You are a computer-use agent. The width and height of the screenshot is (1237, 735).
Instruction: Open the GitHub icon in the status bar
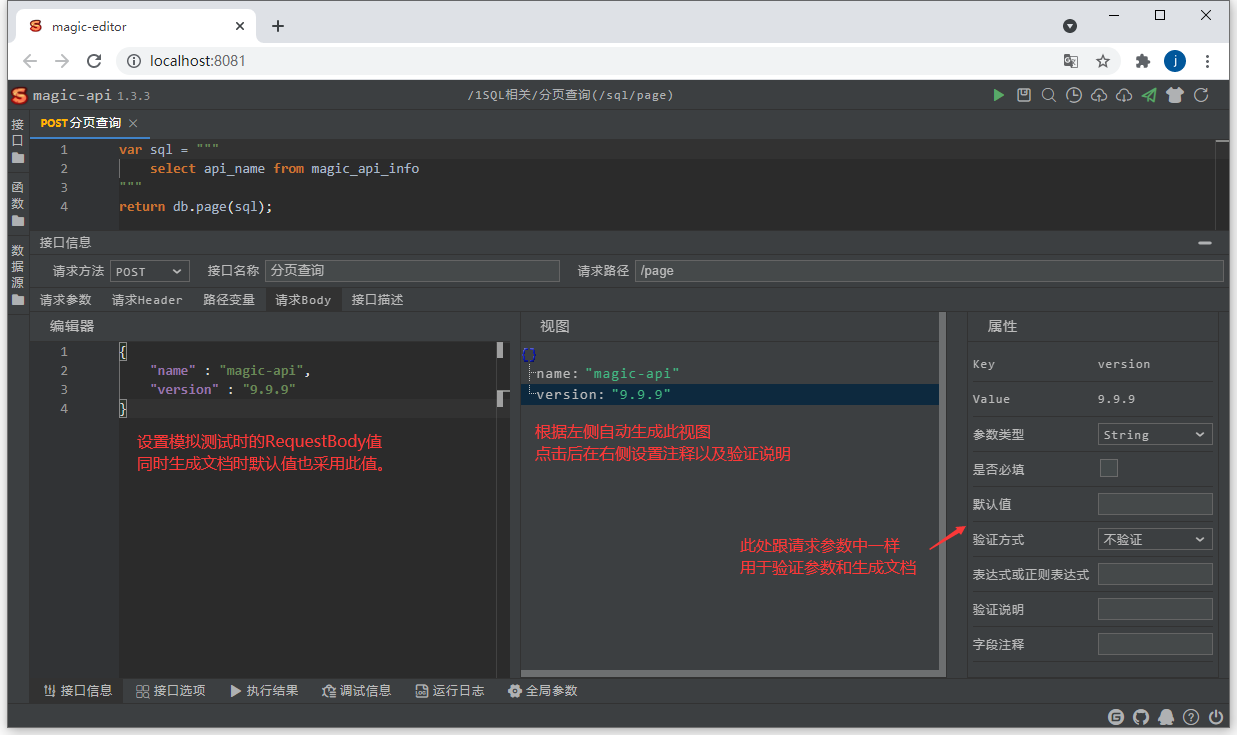pos(1141,717)
